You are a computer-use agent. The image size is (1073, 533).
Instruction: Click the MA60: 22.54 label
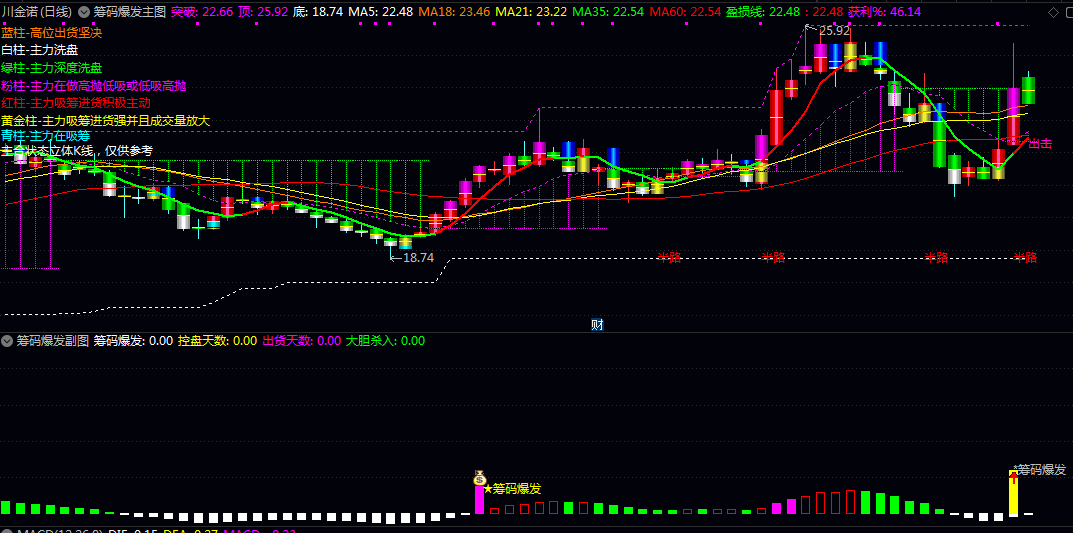click(x=686, y=12)
